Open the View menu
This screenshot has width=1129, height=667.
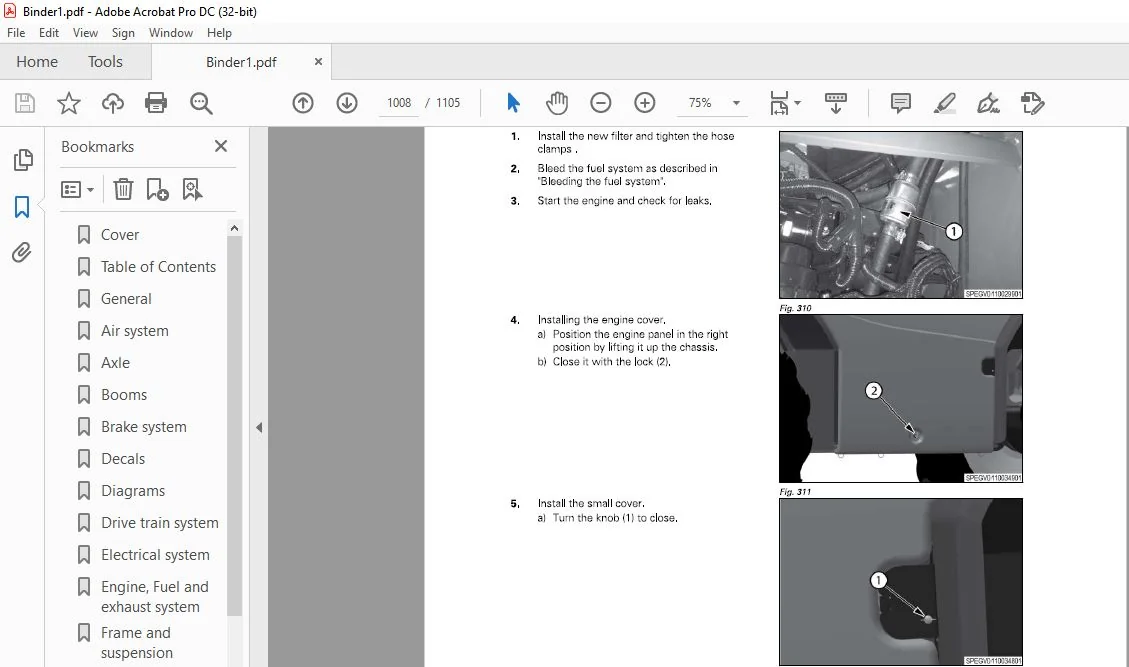tap(85, 32)
